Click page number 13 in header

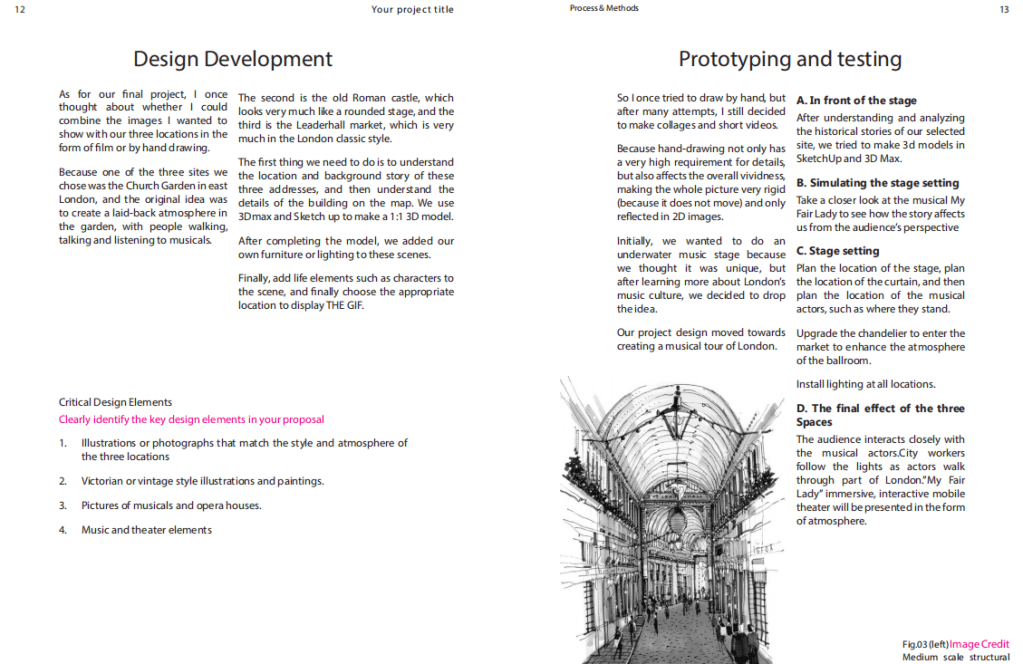point(1003,9)
